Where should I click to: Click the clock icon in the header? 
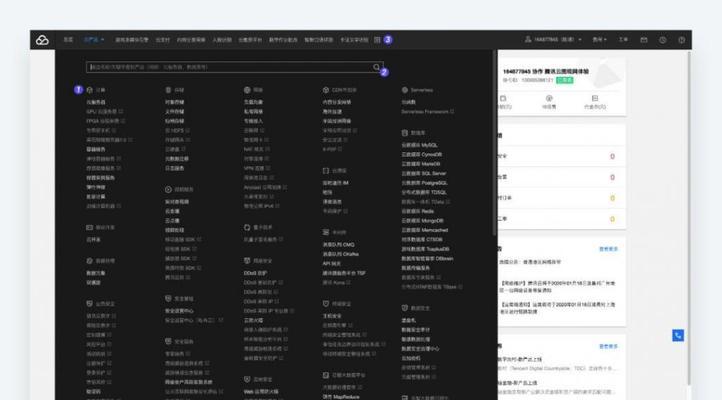(663, 40)
